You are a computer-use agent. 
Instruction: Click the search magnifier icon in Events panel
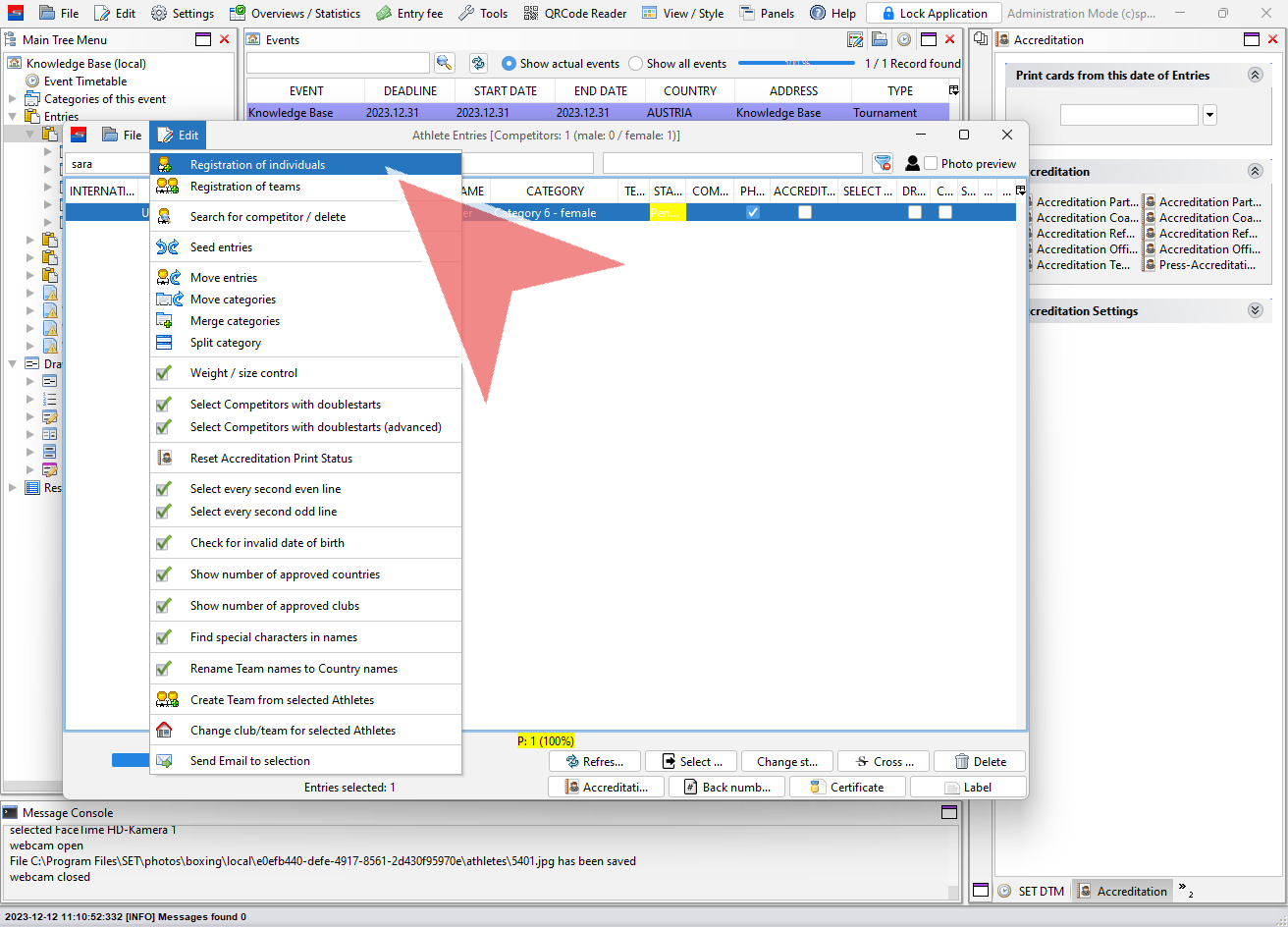click(x=444, y=63)
